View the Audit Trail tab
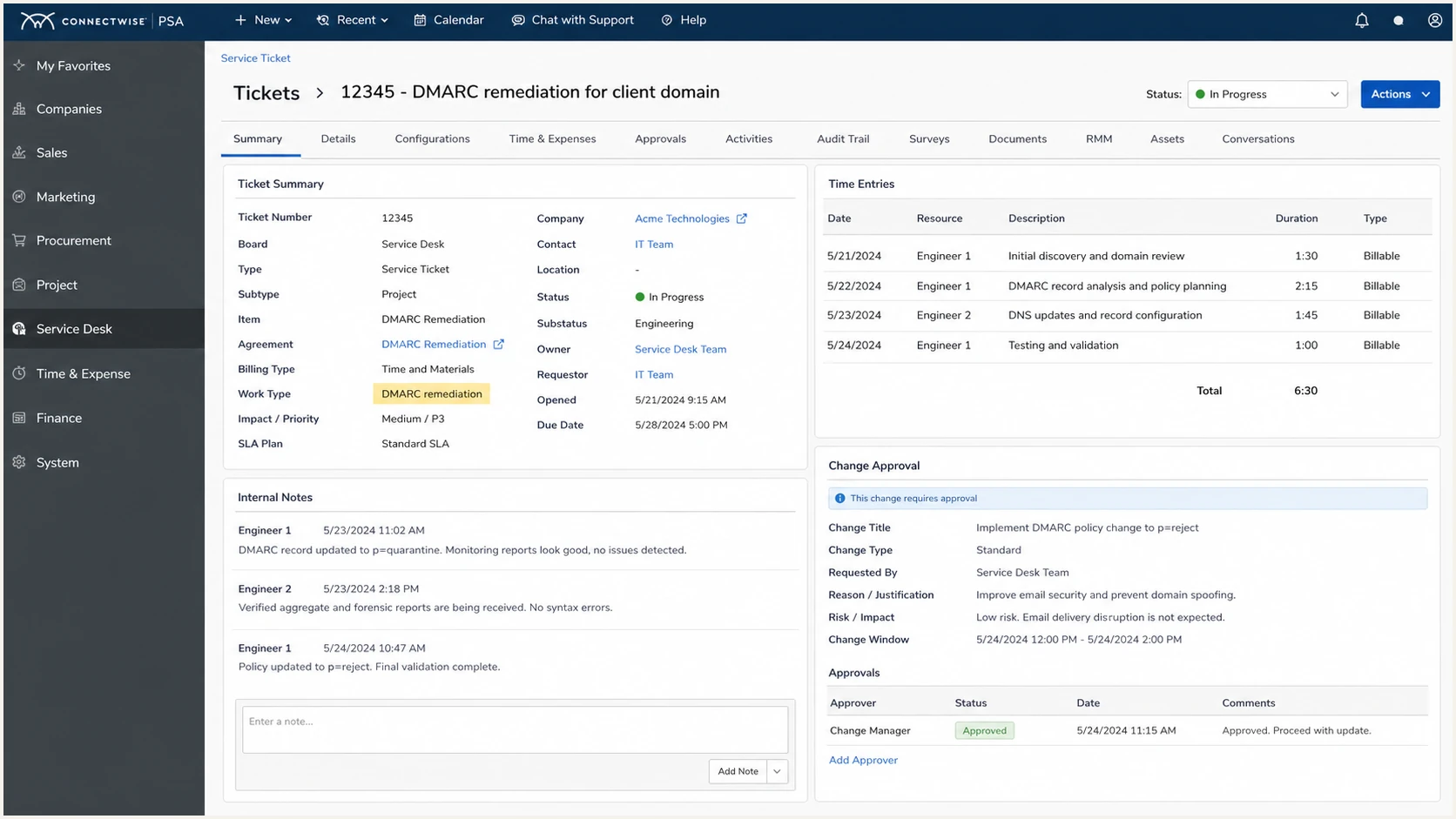1456x819 pixels. pos(843,139)
